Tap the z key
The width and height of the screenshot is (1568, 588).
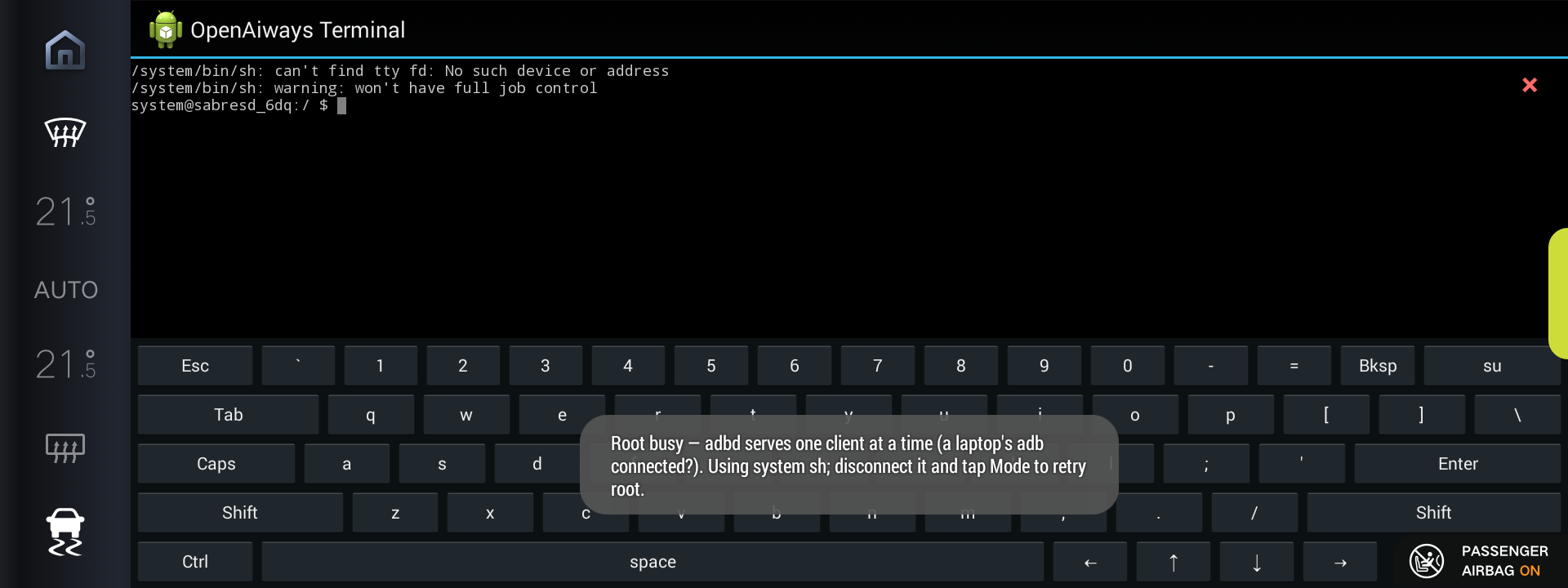(x=395, y=513)
